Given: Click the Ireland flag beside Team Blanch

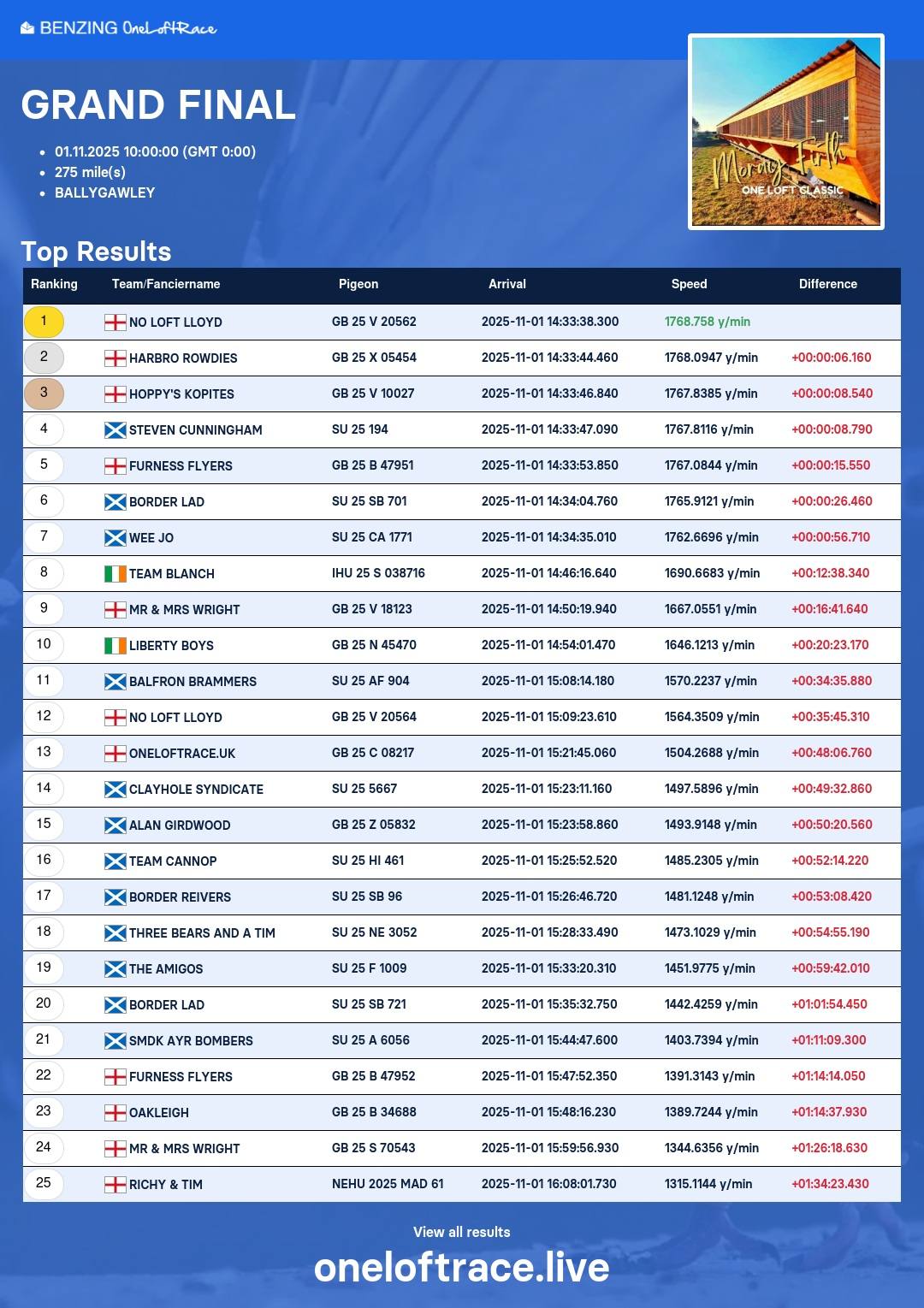Looking at the screenshot, I should (115, 574).
